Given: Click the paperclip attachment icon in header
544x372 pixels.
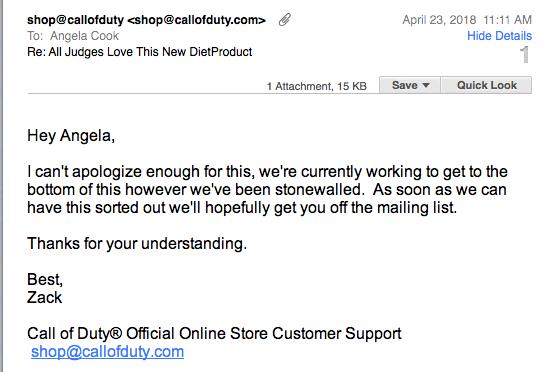Looking at the screenshot, I should 284,20.
